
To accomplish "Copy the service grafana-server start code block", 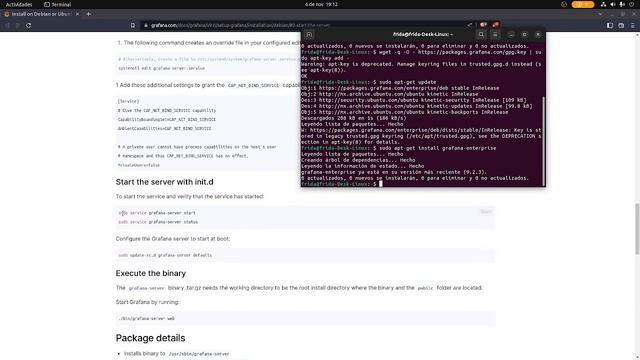I will (486, 212).
